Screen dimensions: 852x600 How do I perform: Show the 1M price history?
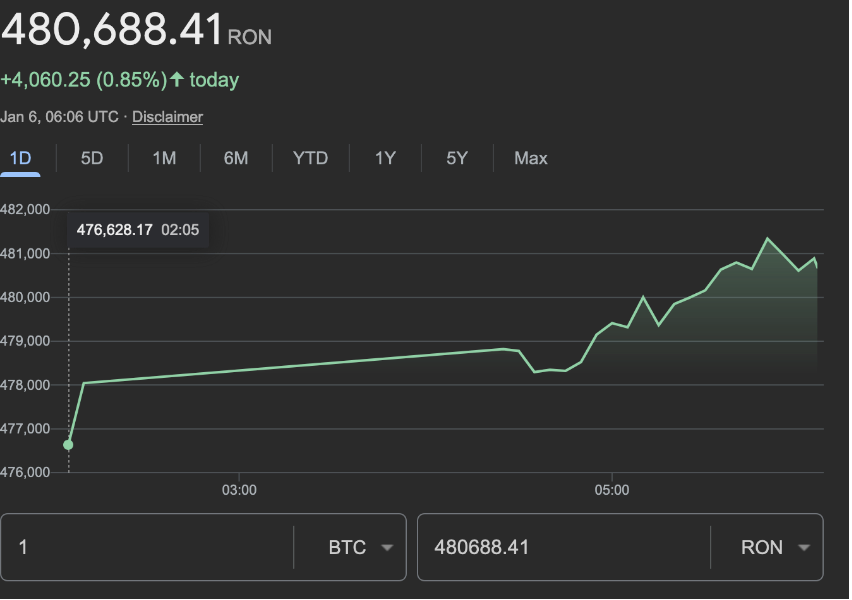tap(164, 158)
